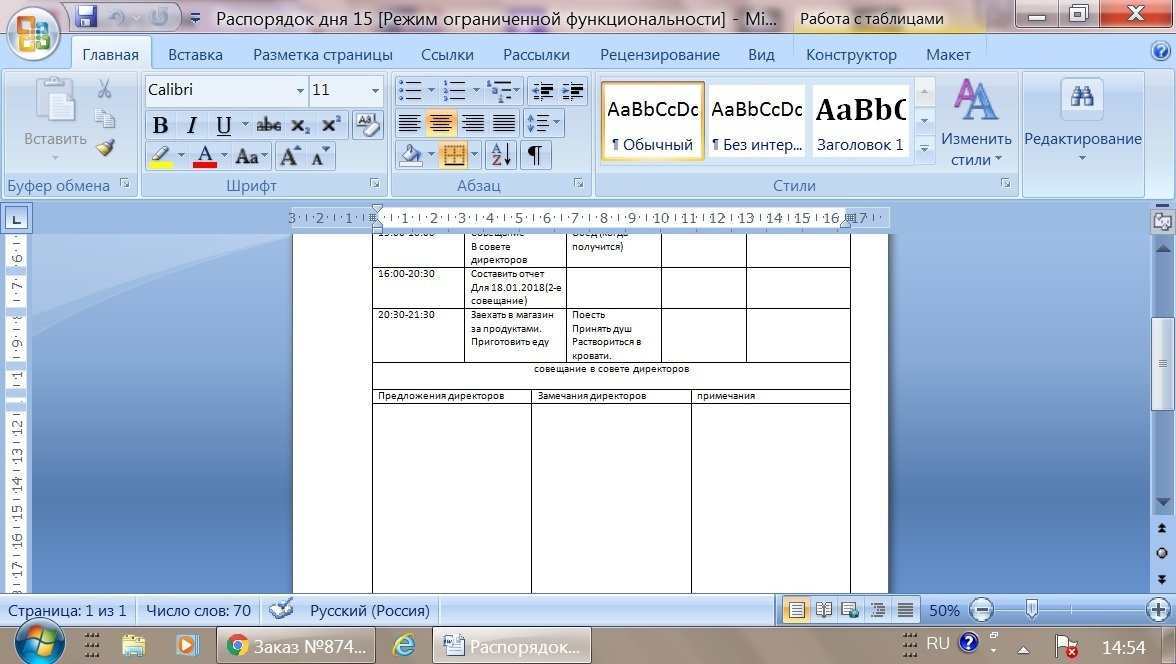Viewport: 1176px width, 664px height.
Task: Click the zoom slider handle
Action: (x=1031, y=609)
